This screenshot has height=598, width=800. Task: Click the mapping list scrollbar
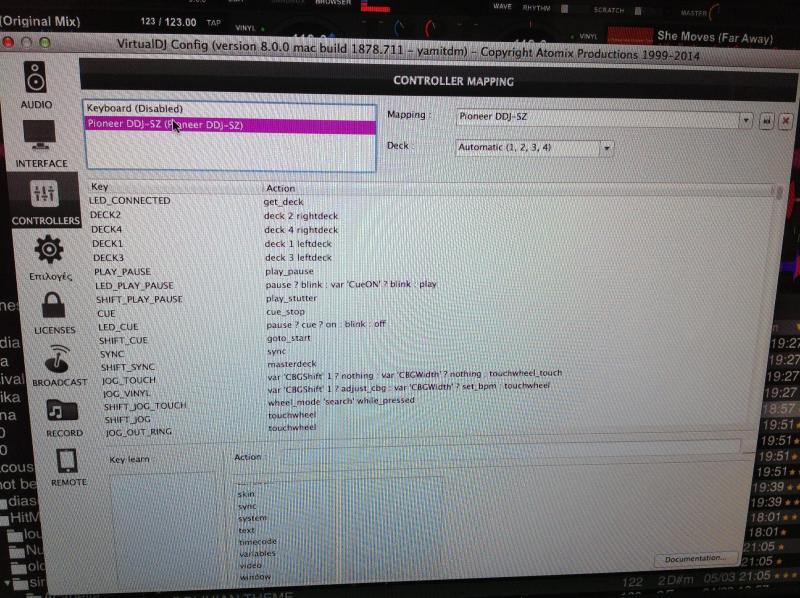tap(779, 193)
